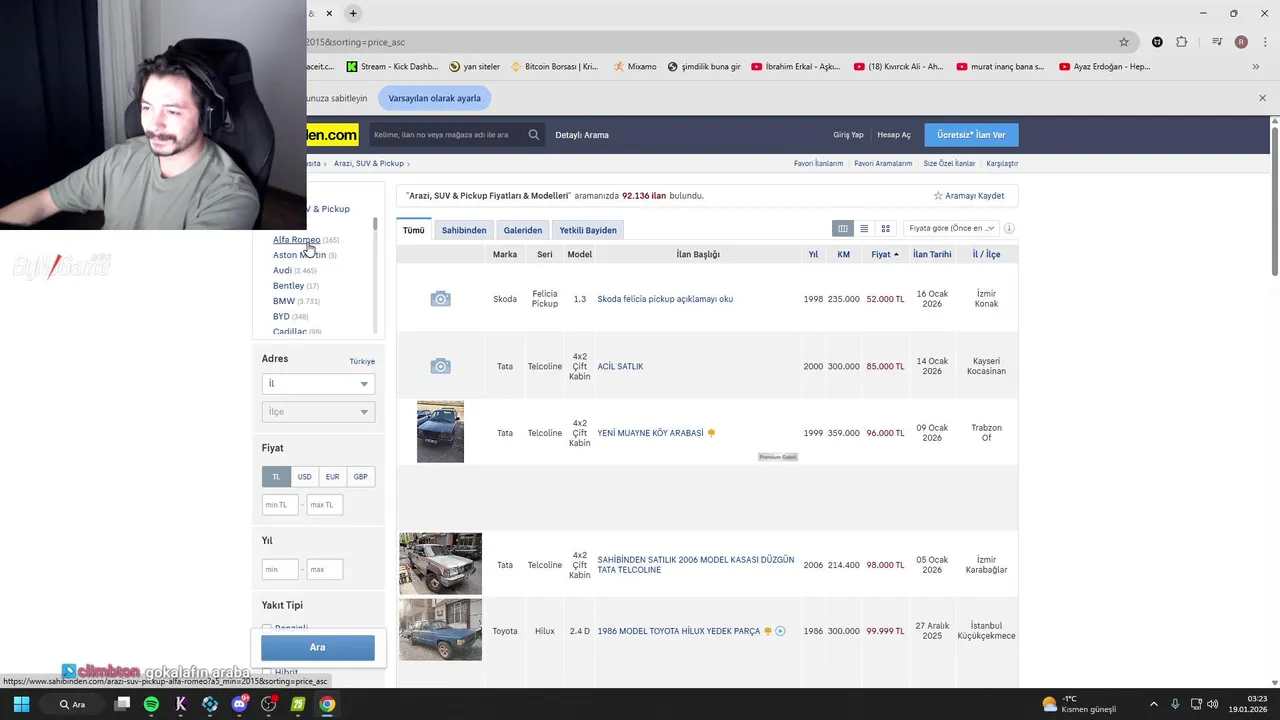Viewport: 1280px width, 720px height.
Task: Select the GBP currency option
Action: coord(360,477)
